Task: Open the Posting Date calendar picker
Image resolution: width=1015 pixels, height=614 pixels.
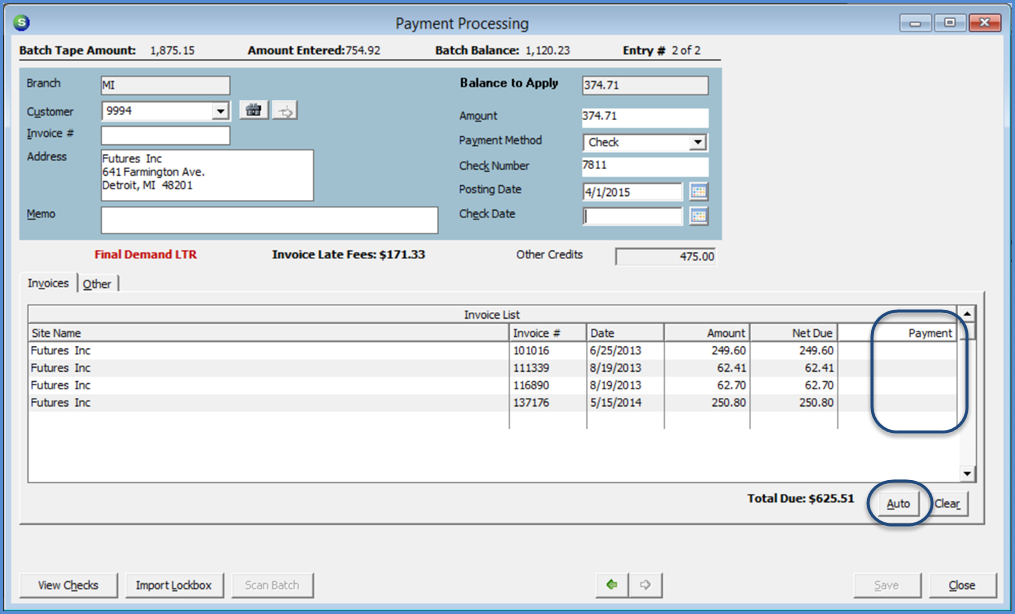Action: pyautogui.click(x=698, y=191)
